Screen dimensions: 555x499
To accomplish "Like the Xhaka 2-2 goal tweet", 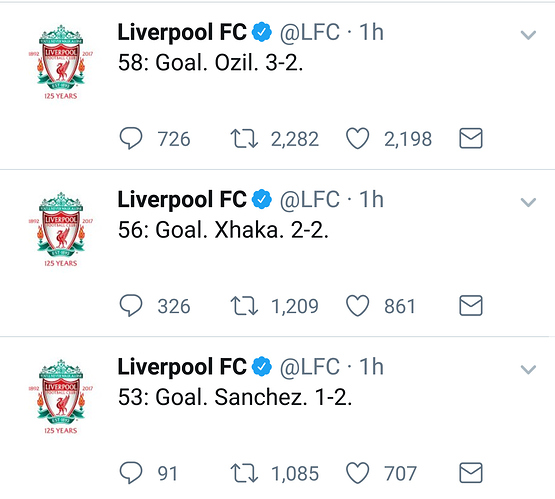I will (357, 306).
